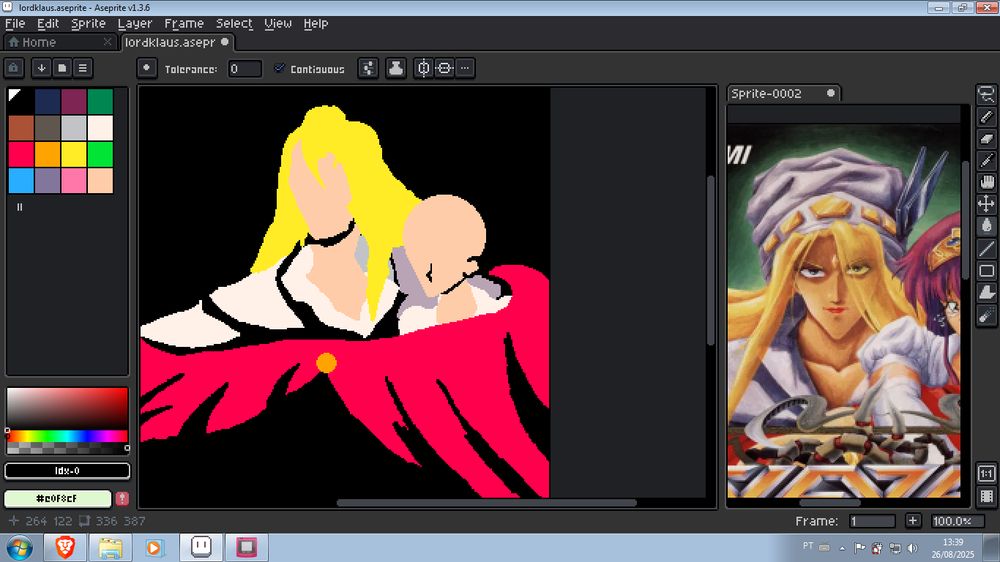Pick the sky blue palette swatch
This screenshot has height=562, width=1000.
point(21,180)
